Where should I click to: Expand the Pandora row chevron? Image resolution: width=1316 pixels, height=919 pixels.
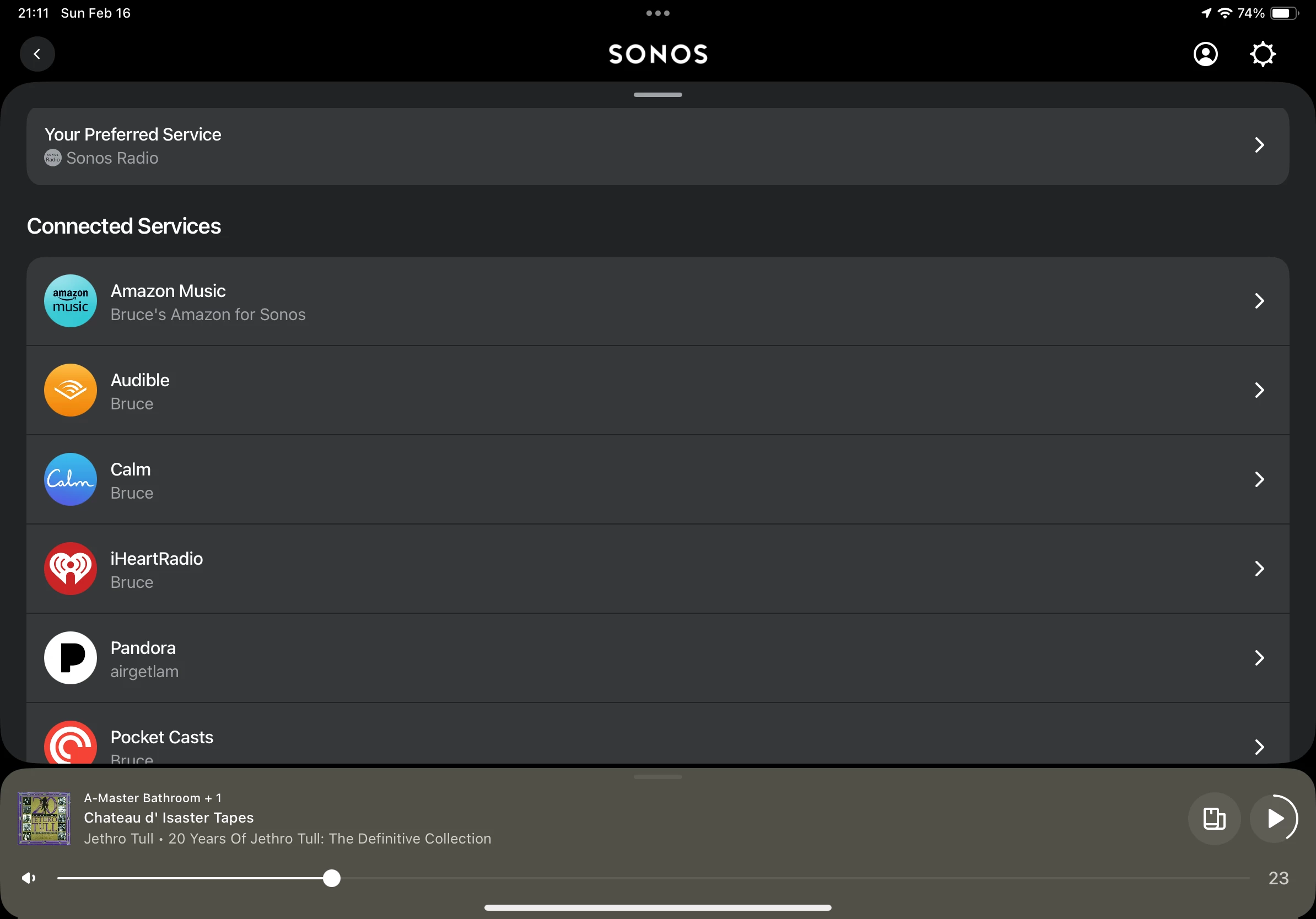[x=1259, y=658]
